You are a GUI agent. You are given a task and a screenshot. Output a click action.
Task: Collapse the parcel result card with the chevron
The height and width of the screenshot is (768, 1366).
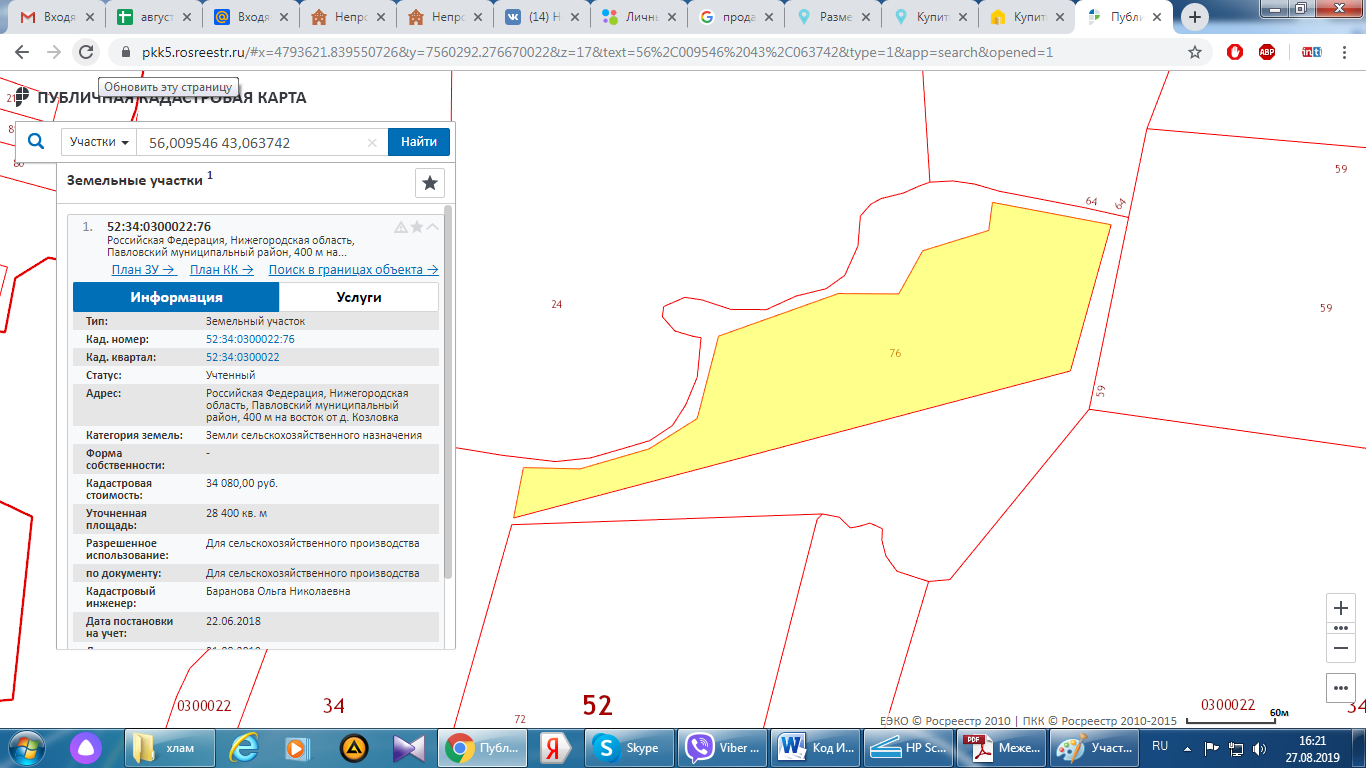433,227
